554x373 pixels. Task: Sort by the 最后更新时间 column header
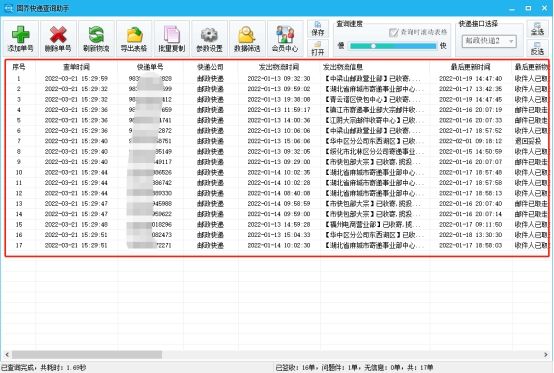coord(471,67)
